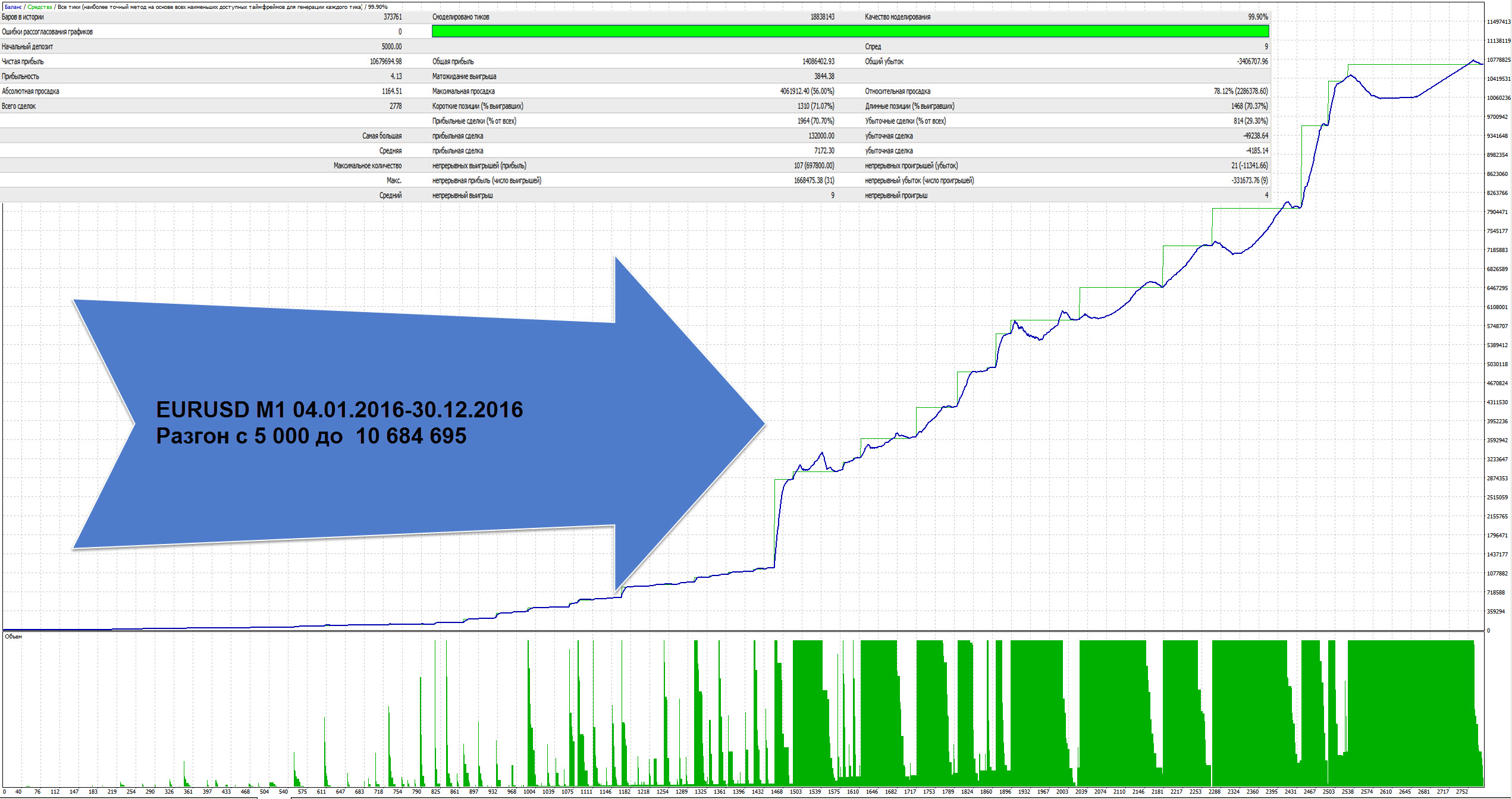
Task: Click 'Прибыльные сделки (% от всех)' label
Action: pyautogui.click(x=474, y=121)
